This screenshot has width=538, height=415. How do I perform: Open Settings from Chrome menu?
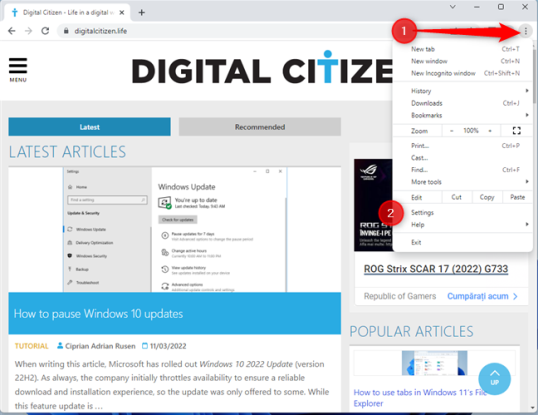(x=462, y=213)
